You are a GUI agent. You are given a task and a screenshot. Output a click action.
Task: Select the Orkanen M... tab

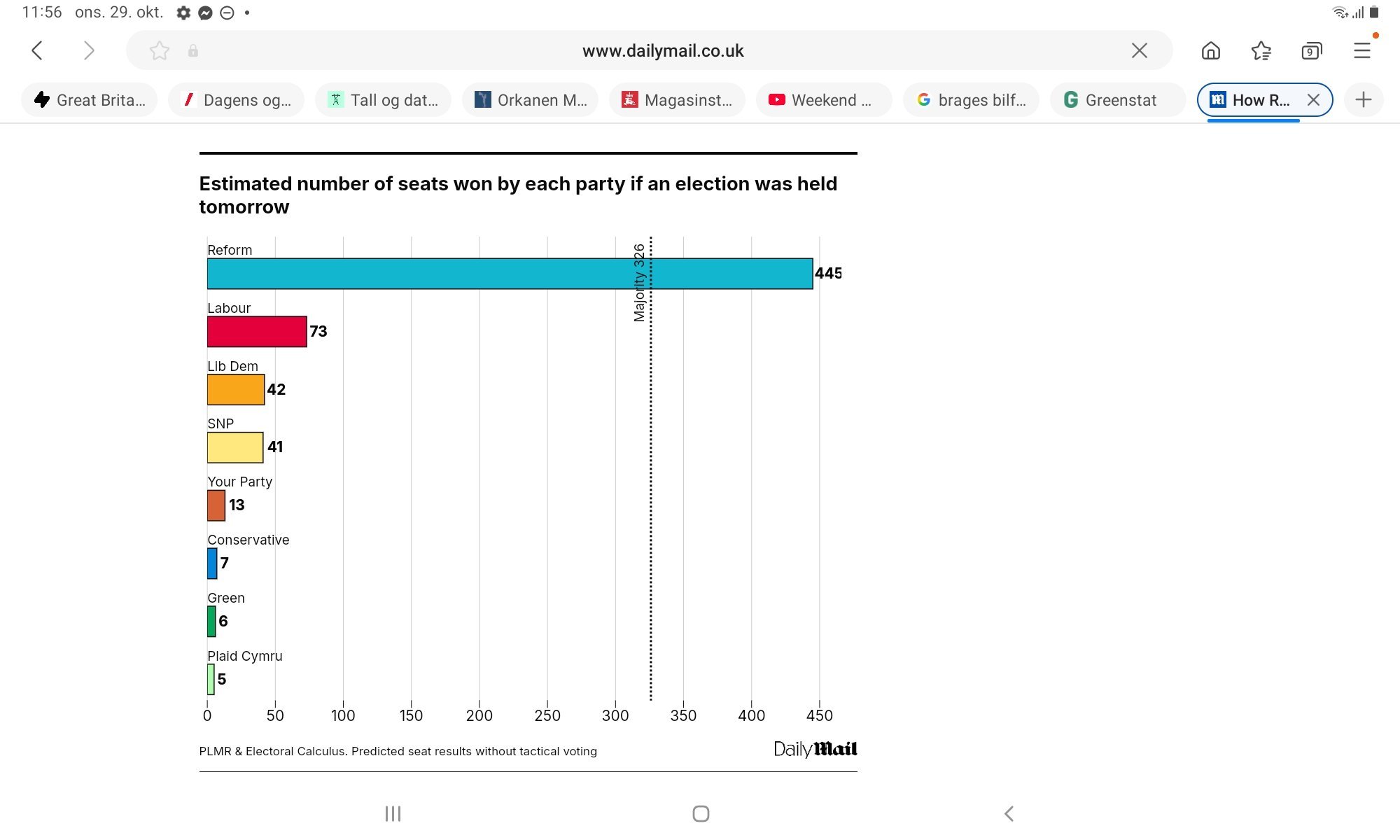(531, 100)
